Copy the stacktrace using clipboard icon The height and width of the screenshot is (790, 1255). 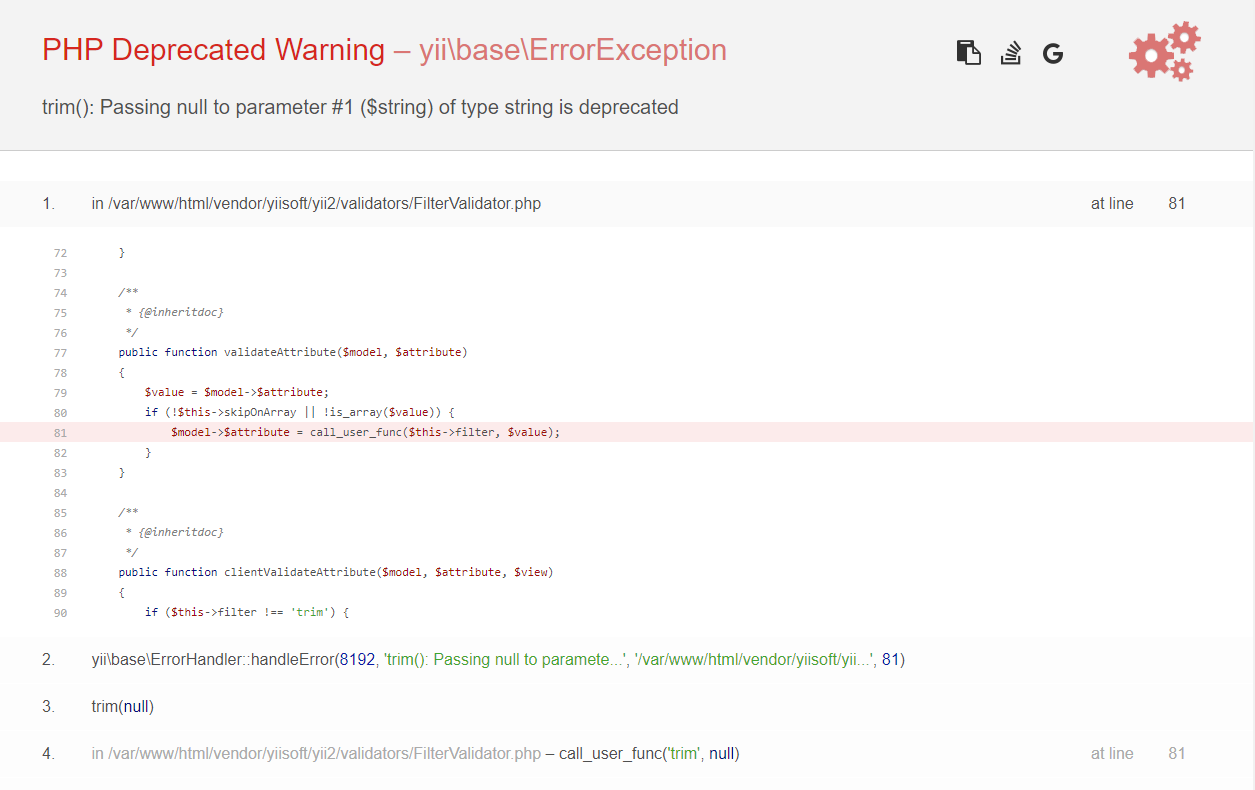pyautogui.click(x=968, y=53)
